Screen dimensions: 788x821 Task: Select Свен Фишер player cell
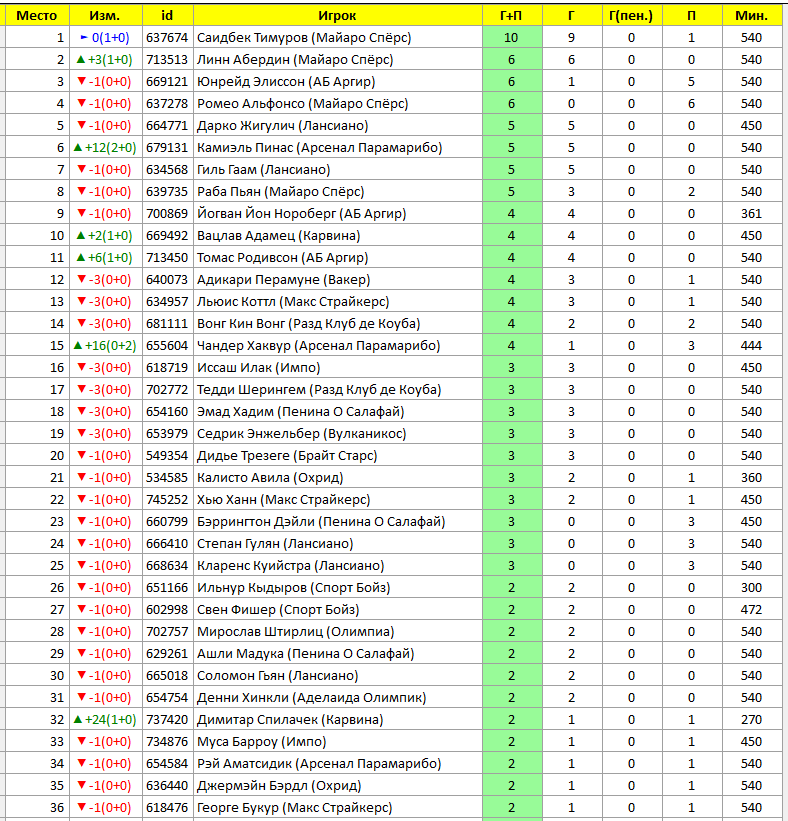coord(338,609)
